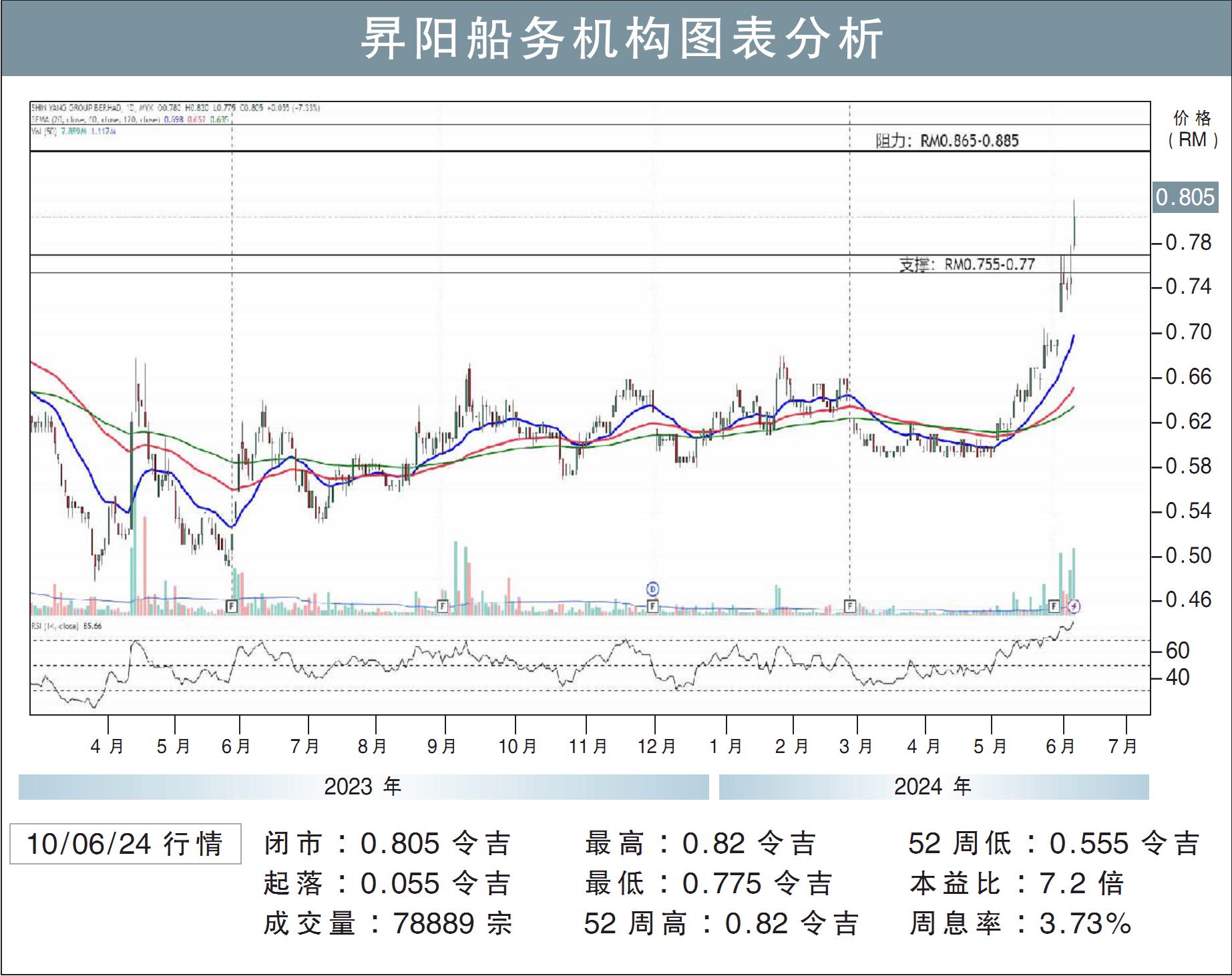
Task: Click the 1月 month label
Action: coord(727,746)
